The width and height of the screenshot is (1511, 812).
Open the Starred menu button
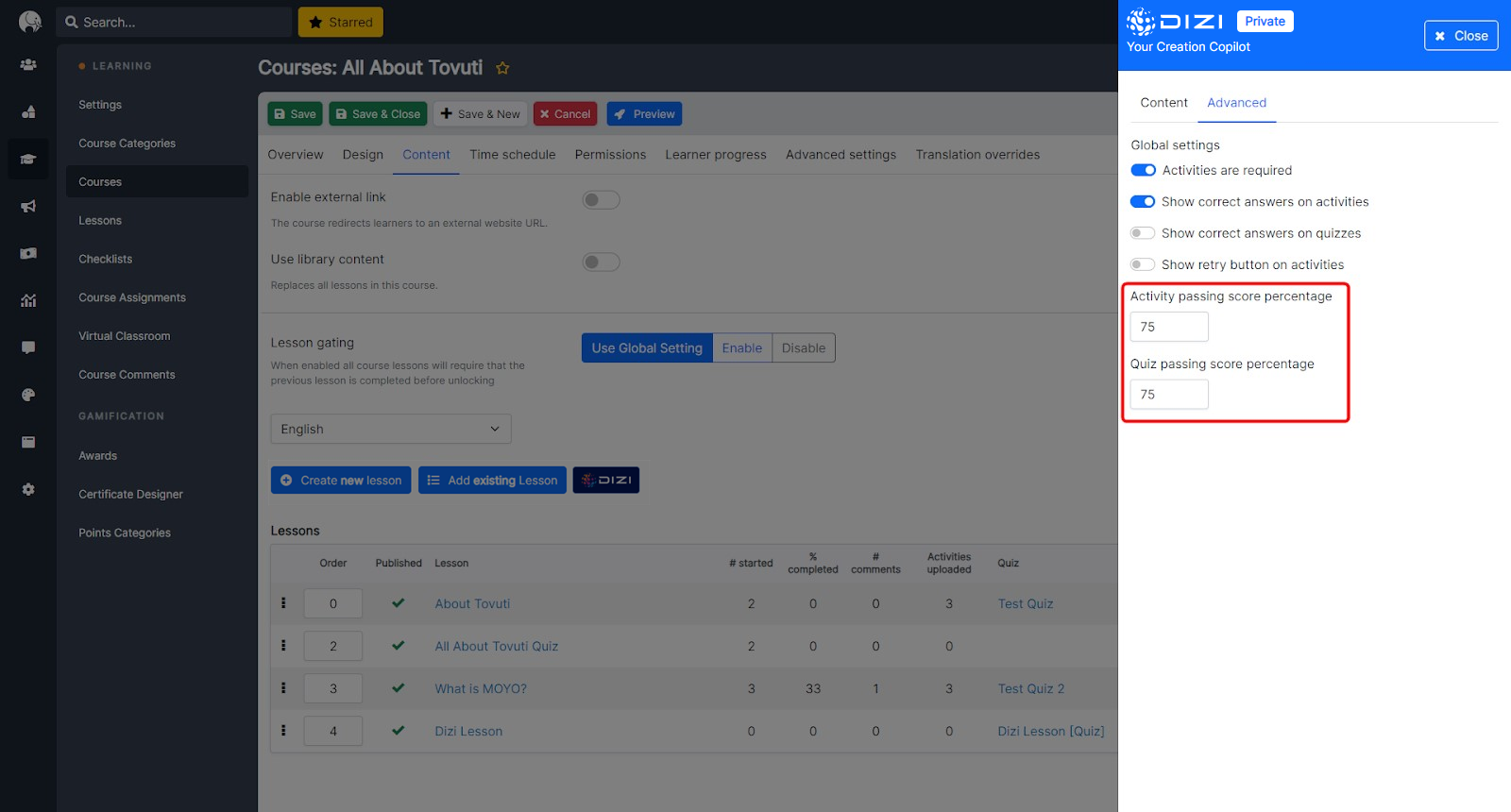(x=341, y=22)
